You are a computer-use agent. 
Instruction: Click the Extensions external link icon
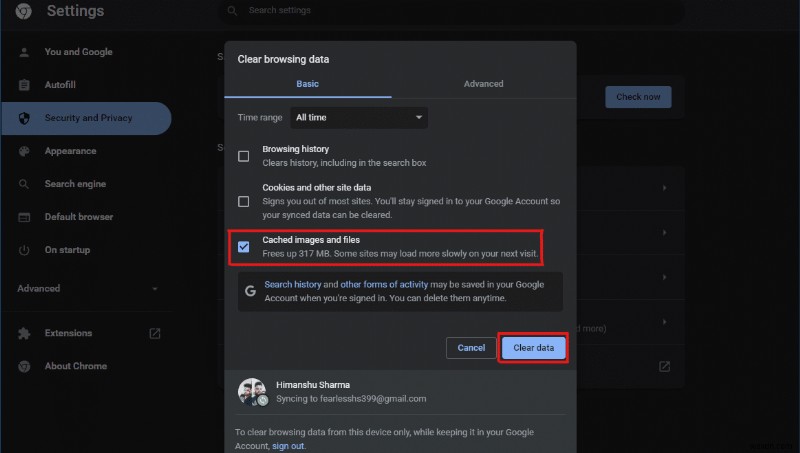click(155, 333)
